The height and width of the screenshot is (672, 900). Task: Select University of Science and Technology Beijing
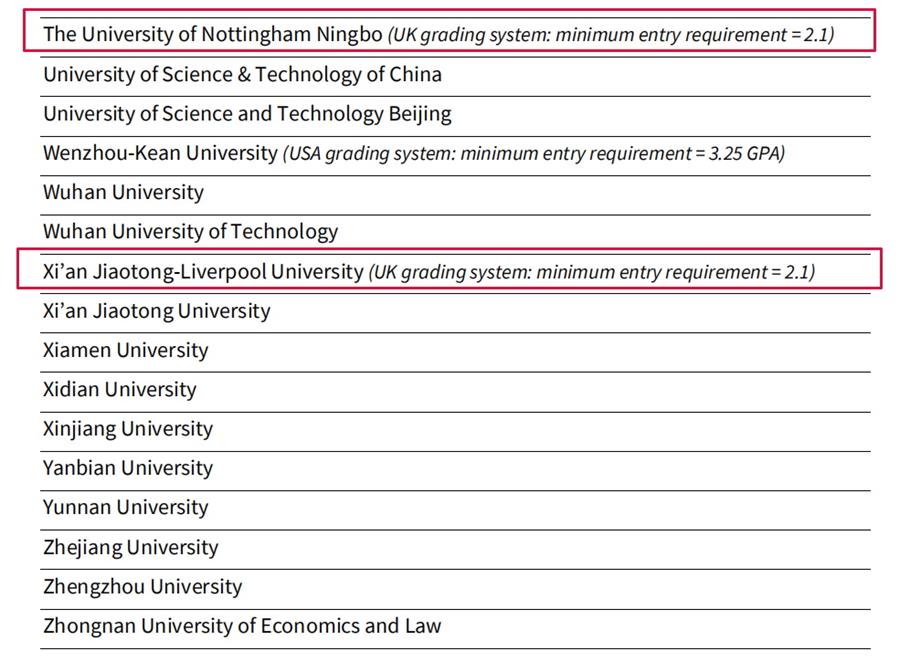(247, 114)
